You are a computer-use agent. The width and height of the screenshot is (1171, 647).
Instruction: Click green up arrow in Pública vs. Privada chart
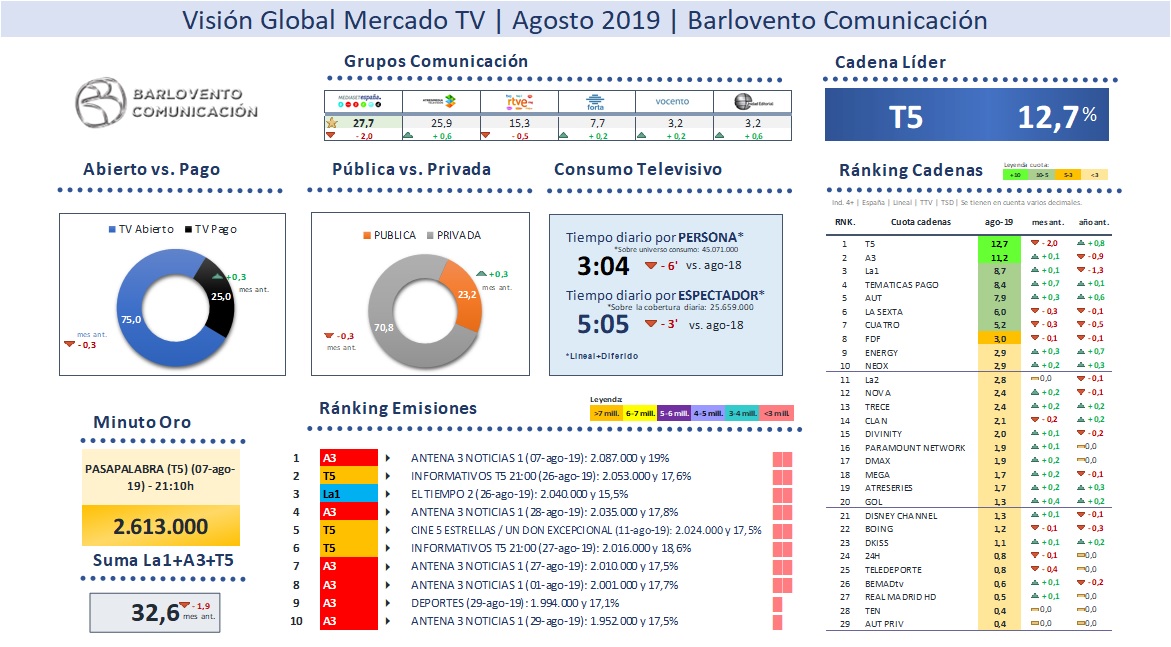pos(482,274)
